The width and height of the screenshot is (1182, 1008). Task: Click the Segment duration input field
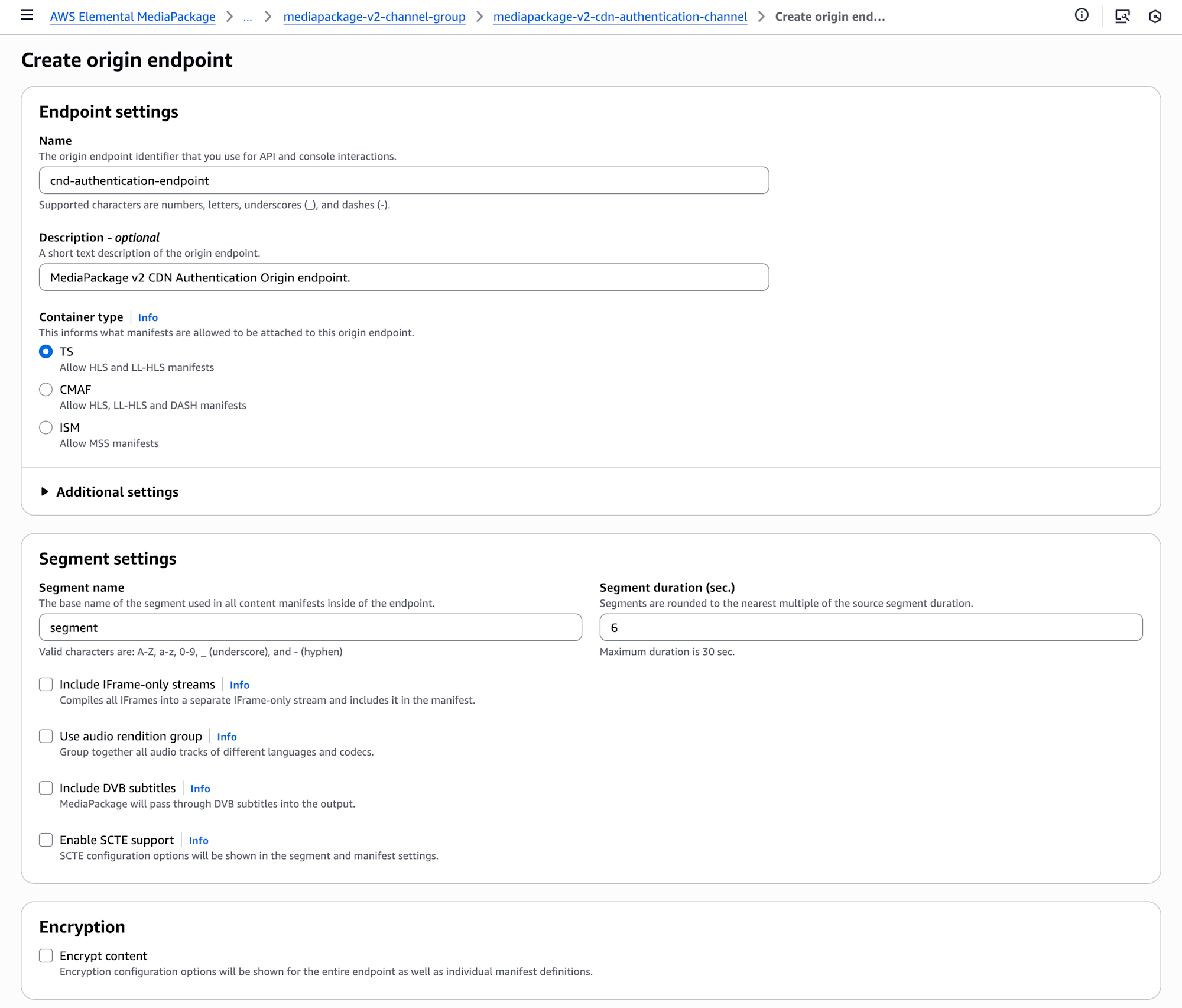click(871, 627)
